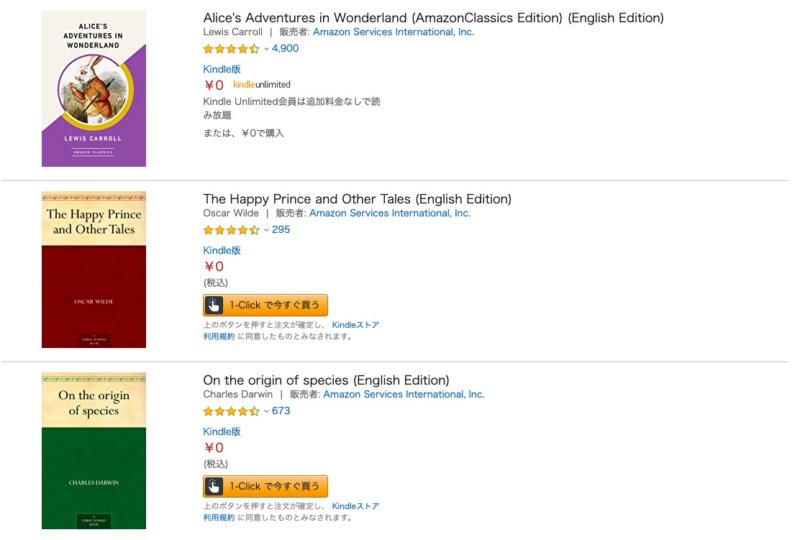Viewport: 800px width, 540px height.
Task: Click the Kindle Unlimited logo badge
Action: pyautogui.click(x=261, y=85)
